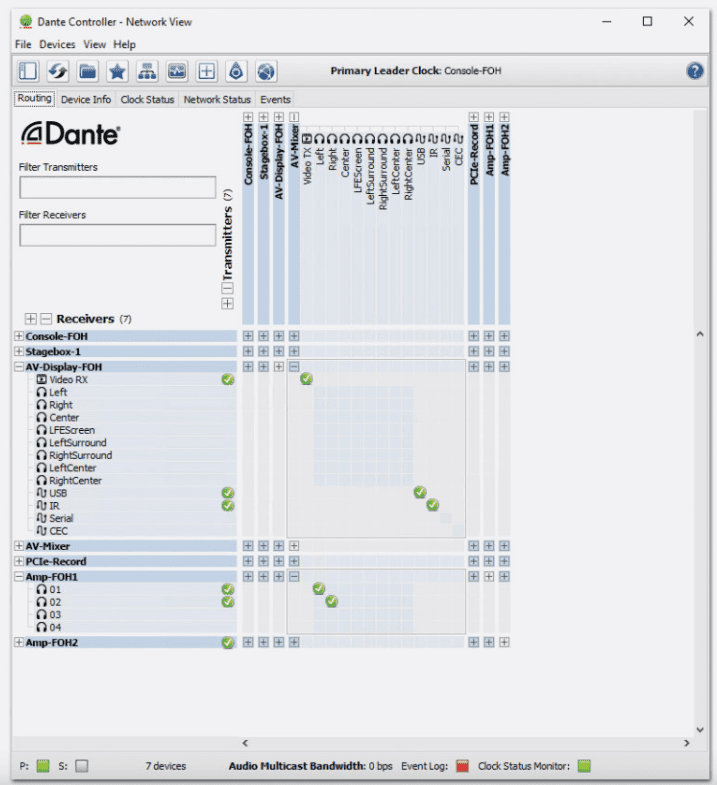The image size is (717, 785).
Task: Collapse the AV-Mixer transmitter column
Action: (294, 117)
